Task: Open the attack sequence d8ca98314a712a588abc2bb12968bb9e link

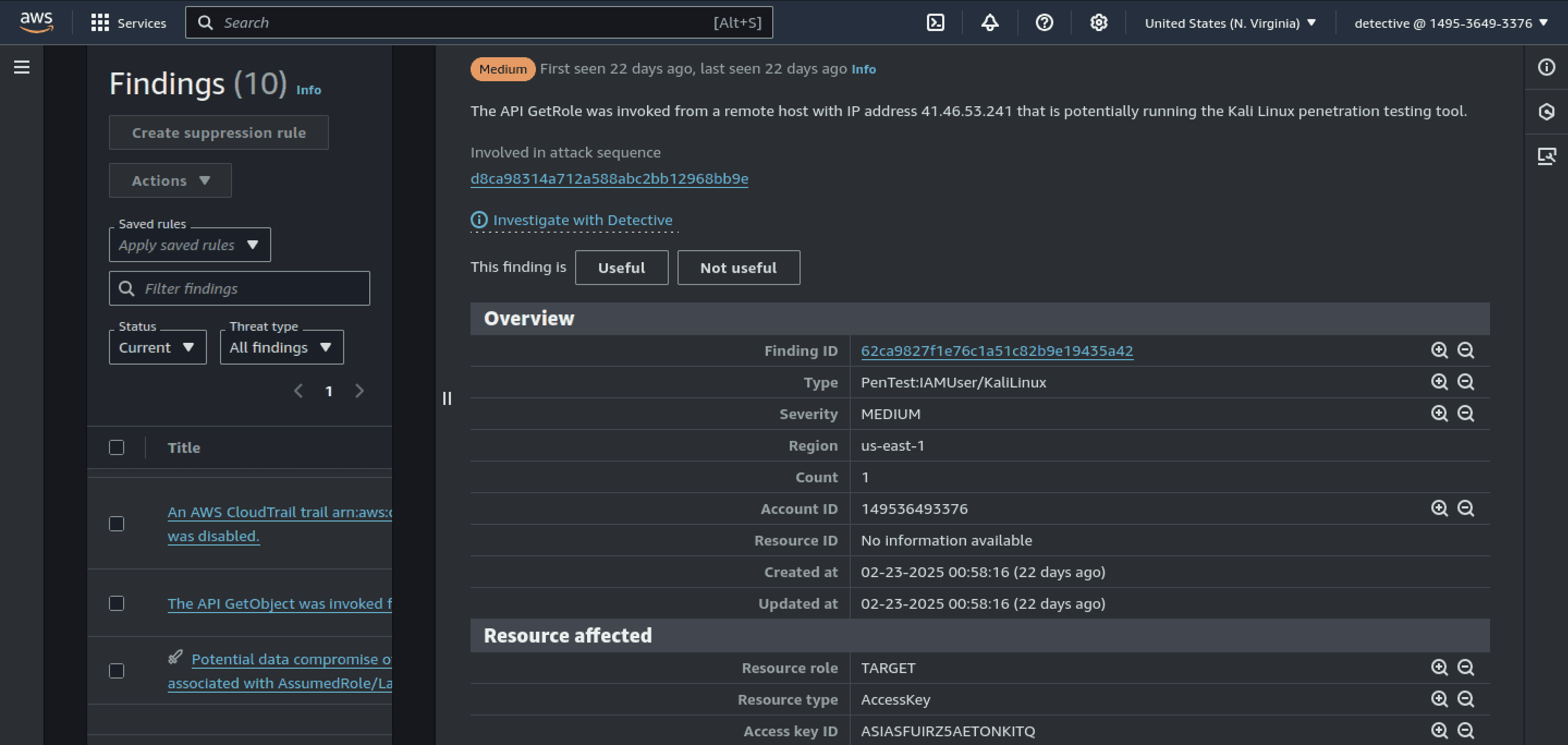Action: coord(609,178)
